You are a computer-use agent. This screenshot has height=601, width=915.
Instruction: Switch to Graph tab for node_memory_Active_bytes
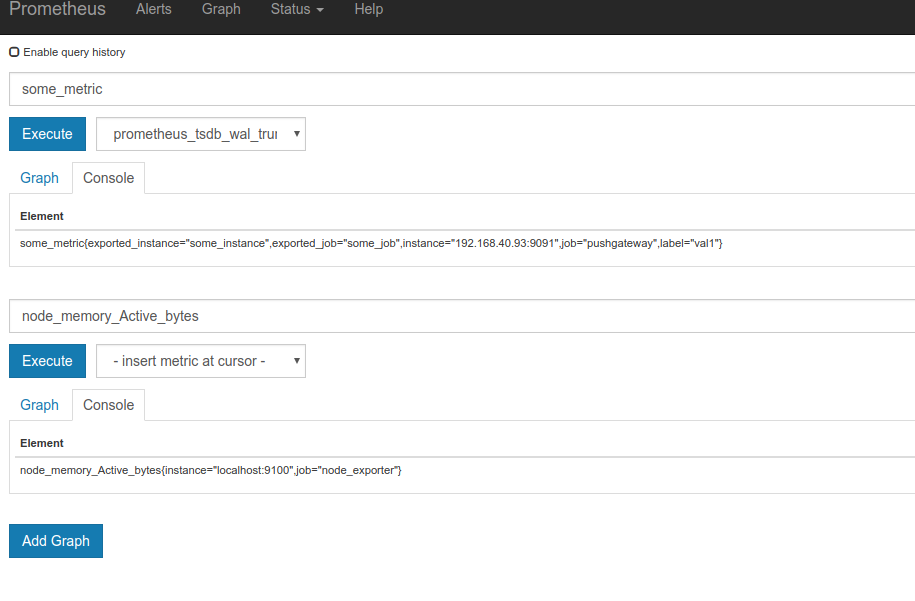(x=40, y=405)
